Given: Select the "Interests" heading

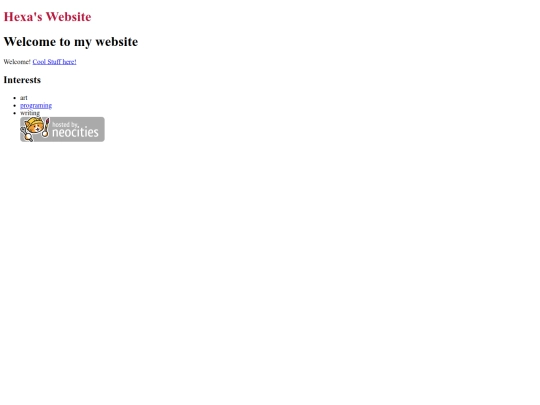Looking at the screenshot, I should click(x=22, y=80).
